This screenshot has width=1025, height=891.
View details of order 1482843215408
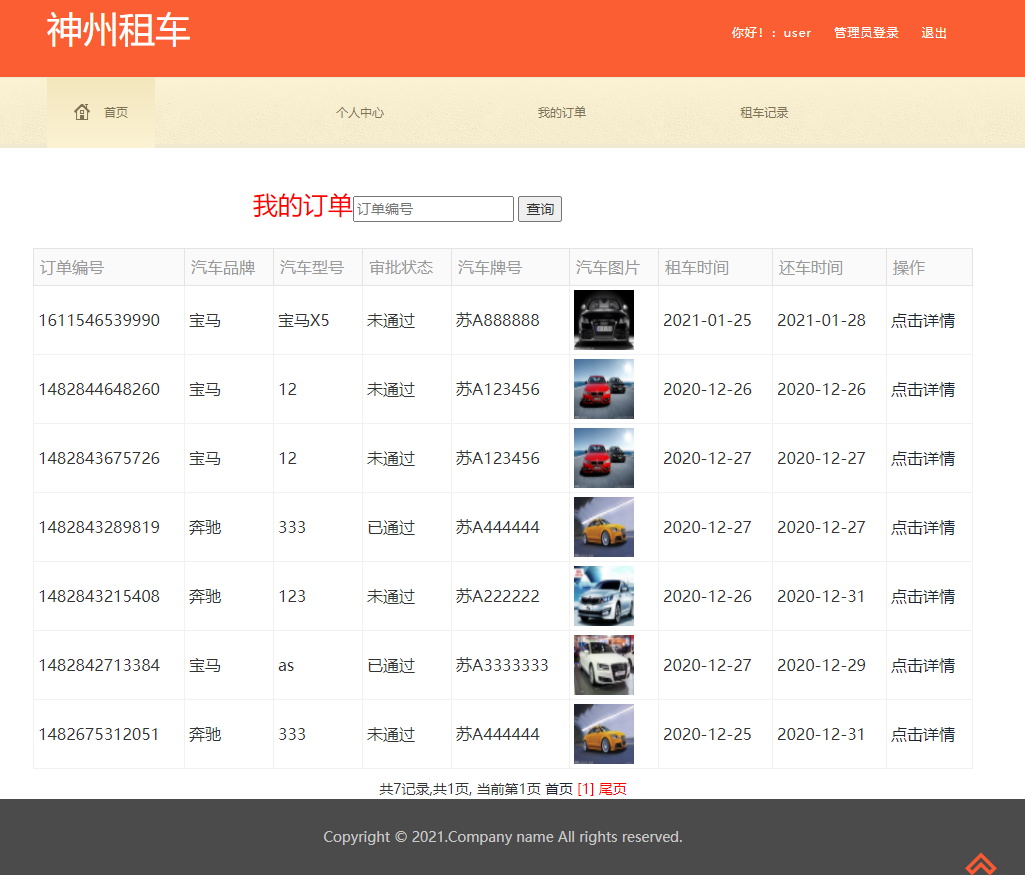click(x=922, y=597)
